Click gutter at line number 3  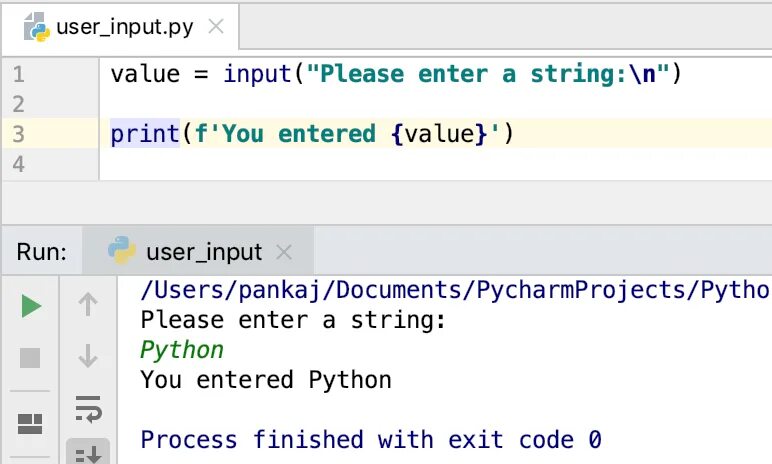click(20, 133)
